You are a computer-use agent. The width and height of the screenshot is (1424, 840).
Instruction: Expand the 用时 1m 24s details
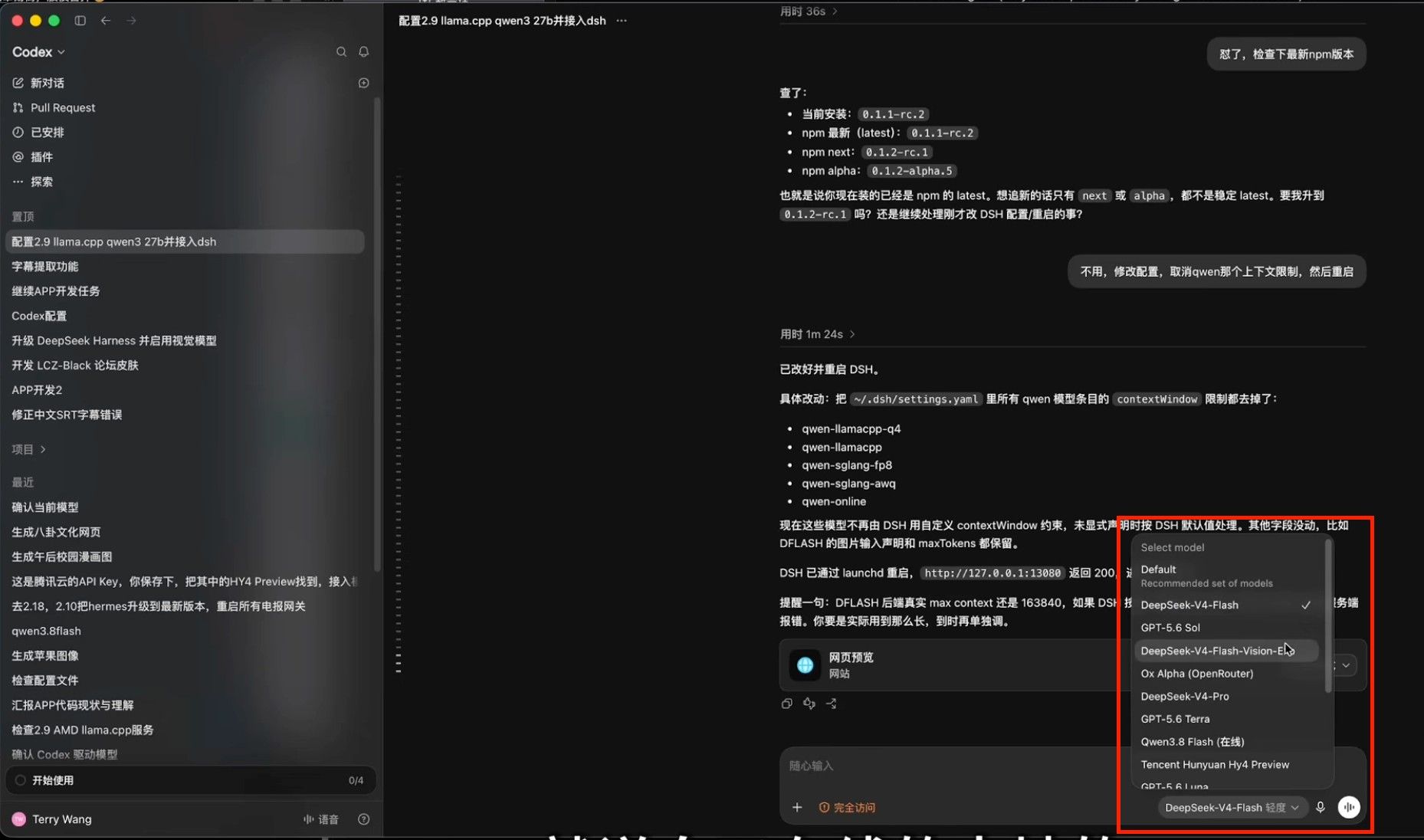coord(818,334)
